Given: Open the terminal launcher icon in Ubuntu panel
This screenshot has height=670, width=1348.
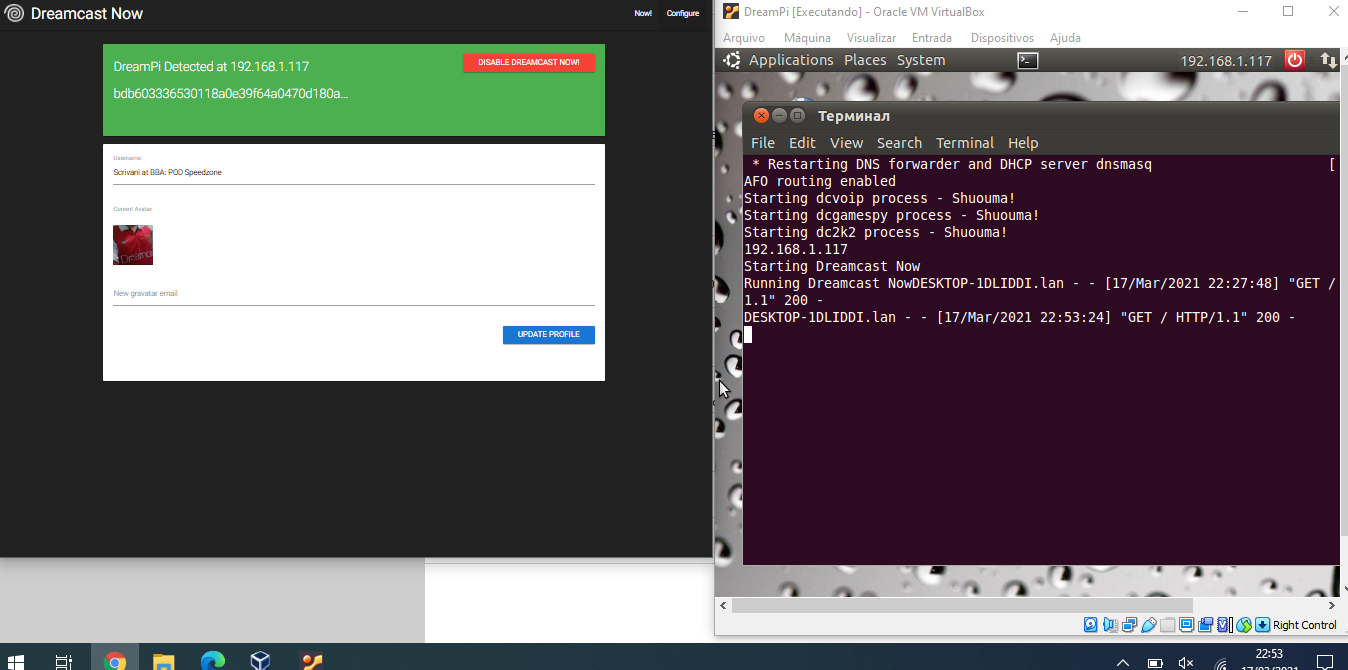Looking at the screenshot, I should pos(1027,60).
